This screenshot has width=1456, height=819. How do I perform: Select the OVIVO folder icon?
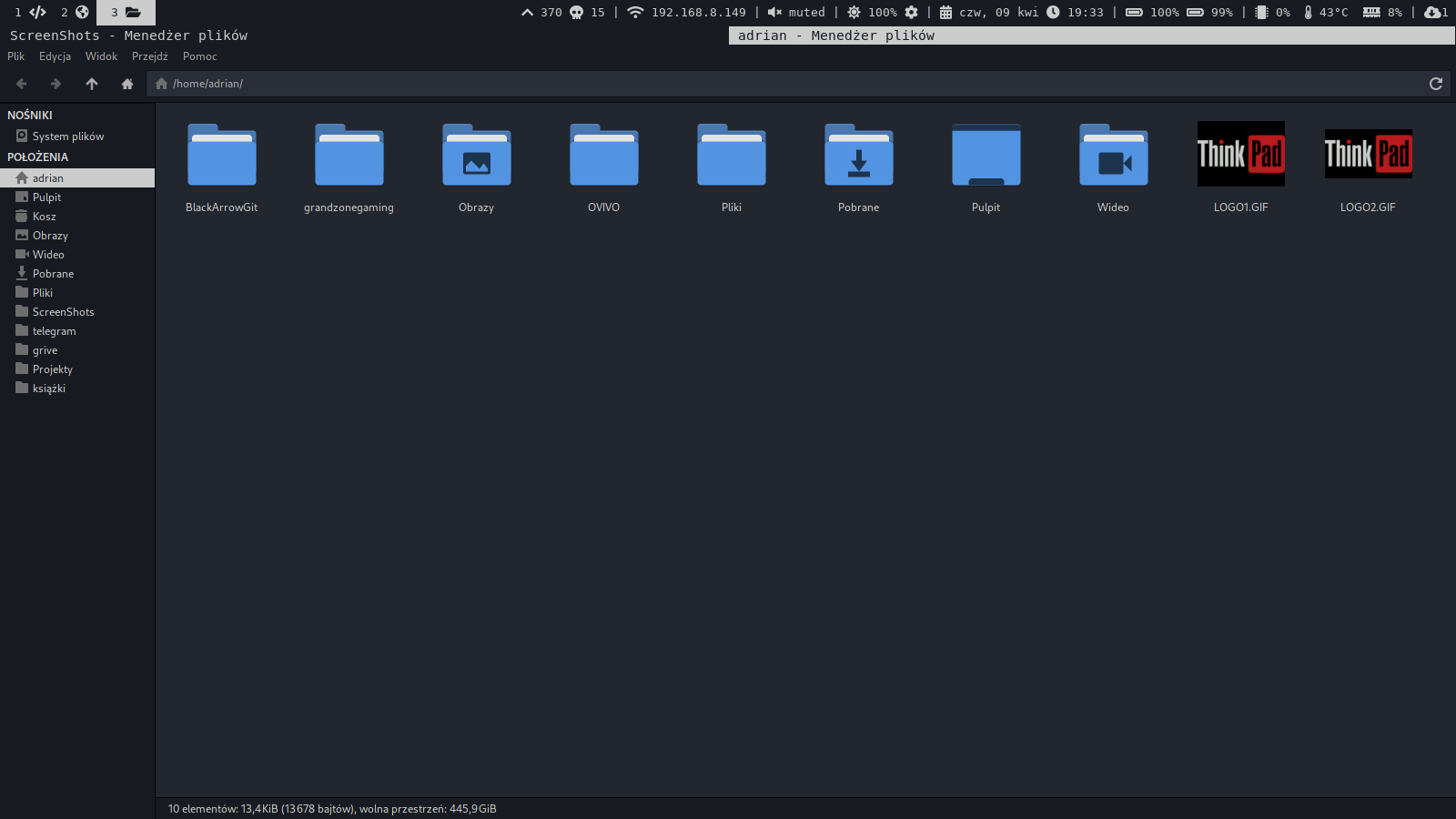click(604, 155)
